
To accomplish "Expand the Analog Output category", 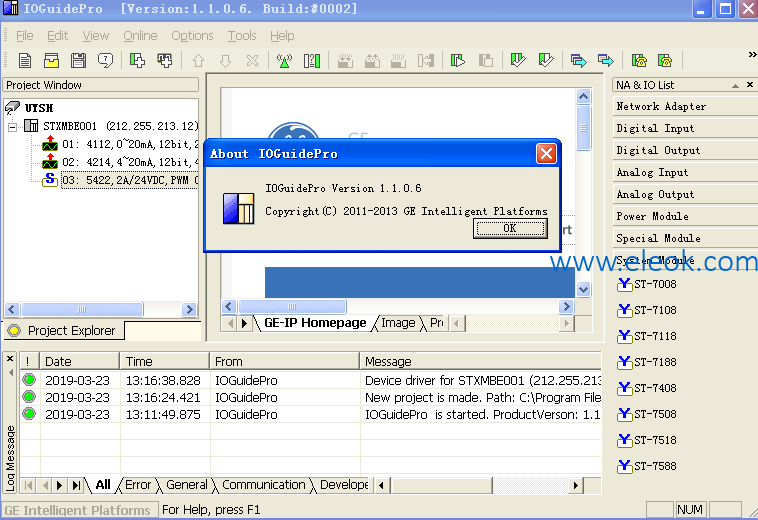I will 685,194.
